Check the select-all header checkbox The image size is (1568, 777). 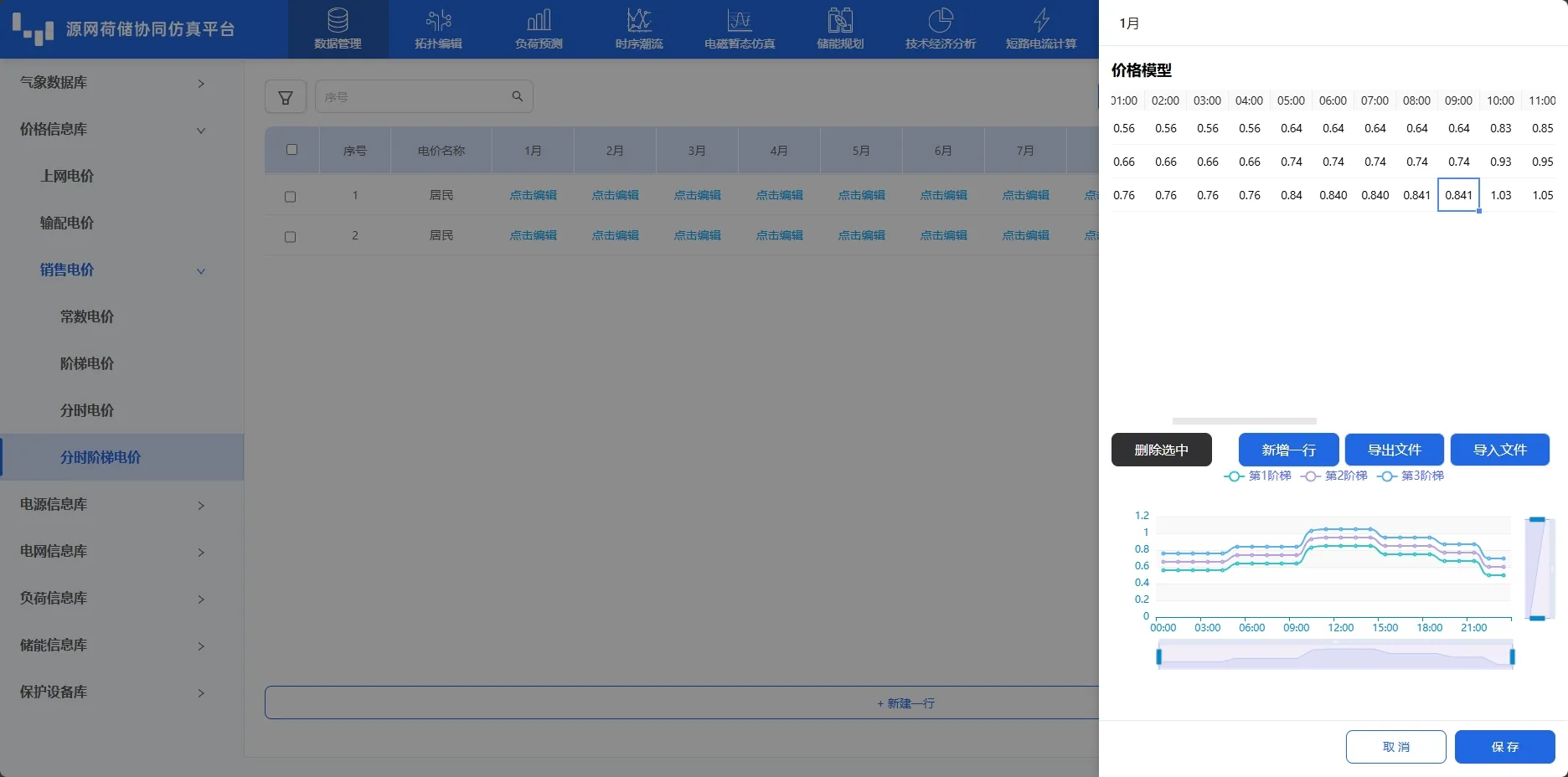291,150
